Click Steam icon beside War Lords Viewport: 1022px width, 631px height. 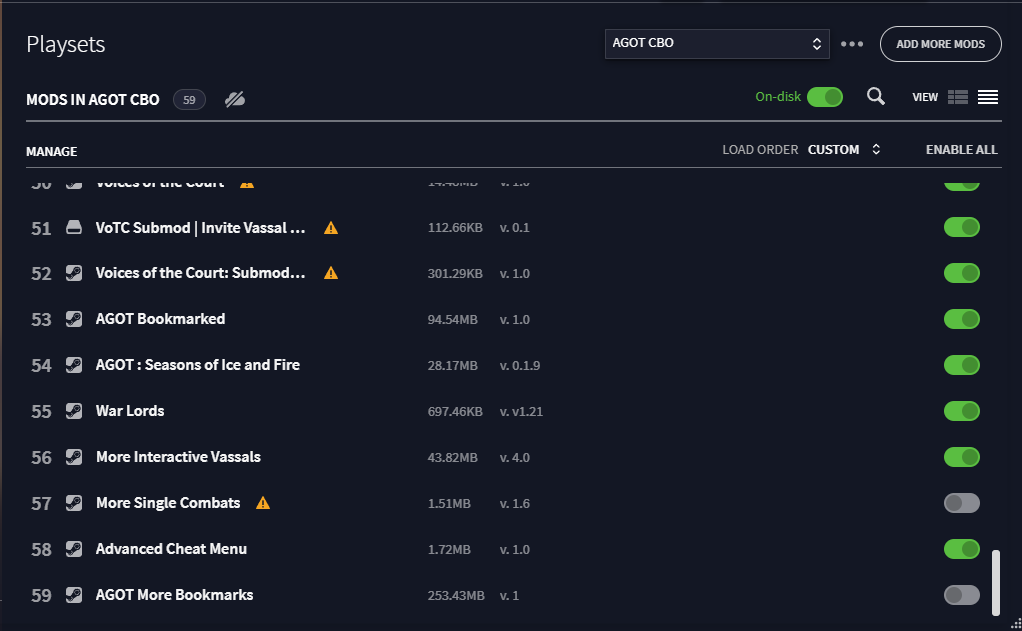(x=74, y=411)
